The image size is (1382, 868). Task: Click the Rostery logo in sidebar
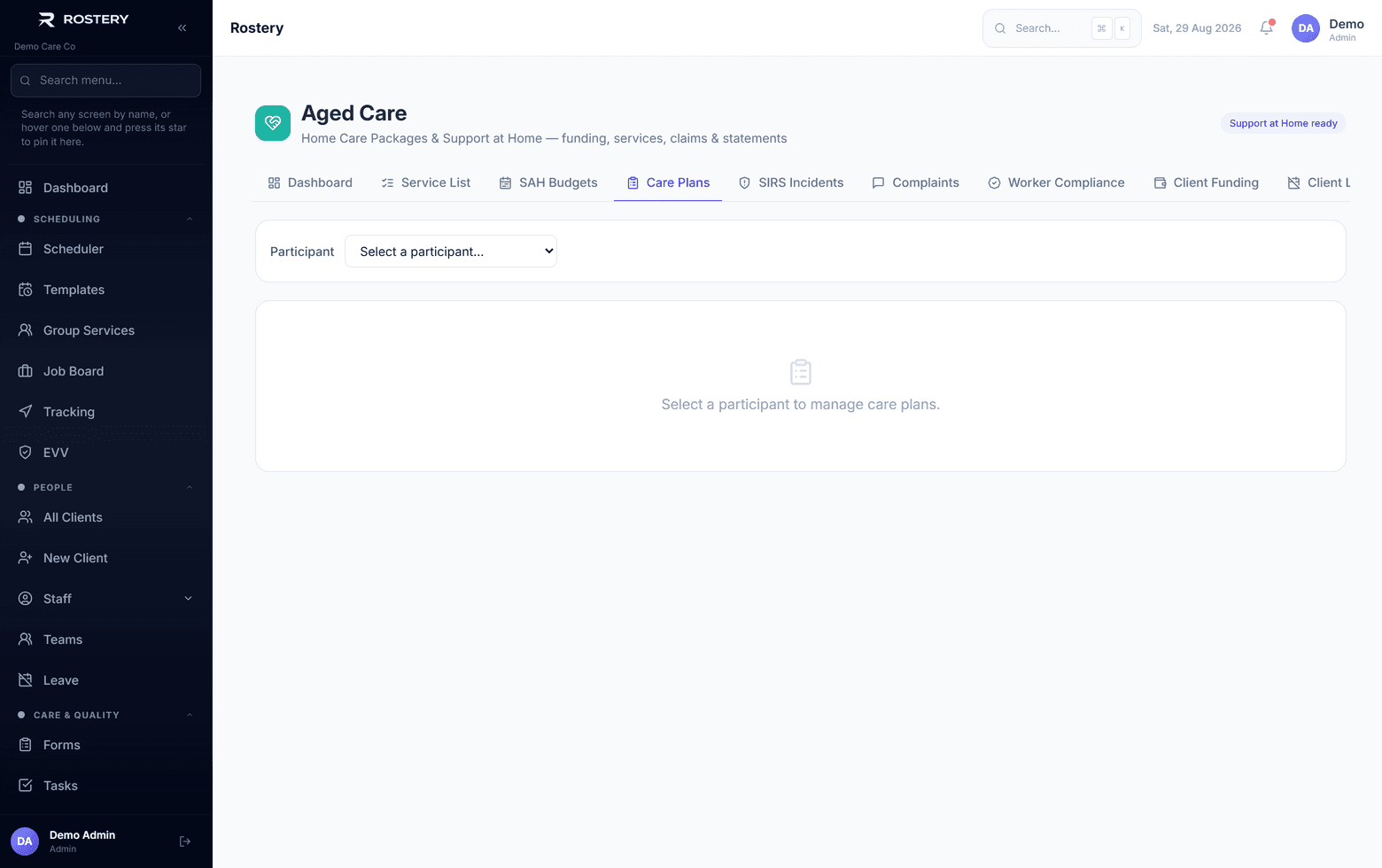pyautogui.click(x=83, y=19)
